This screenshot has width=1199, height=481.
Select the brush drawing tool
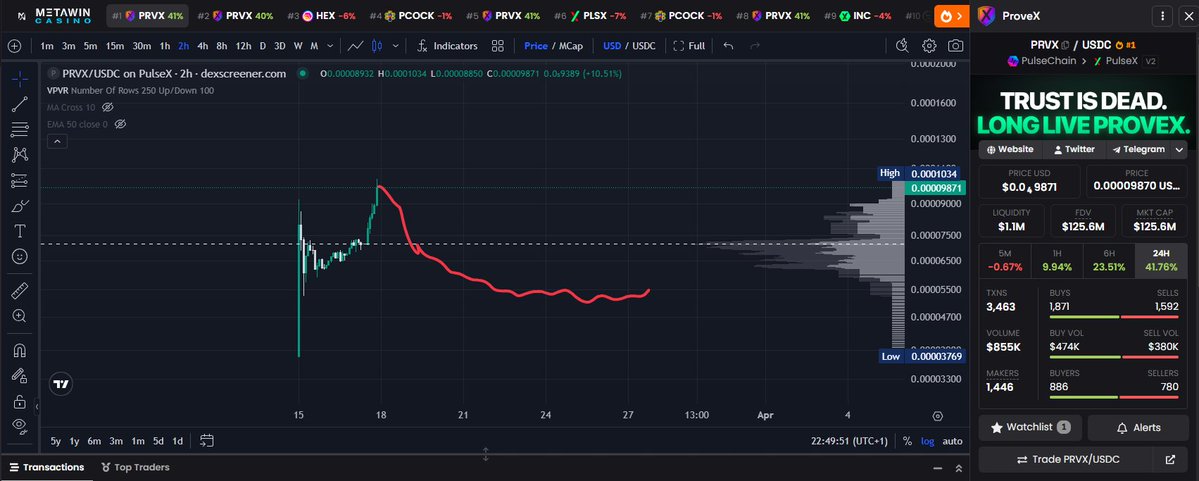tap(20, 206)
